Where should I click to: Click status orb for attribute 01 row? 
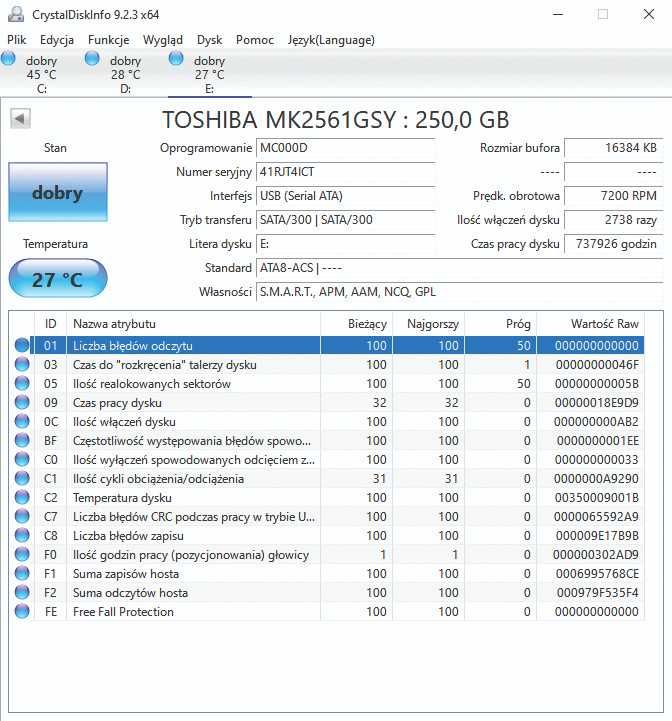point(22,345)
